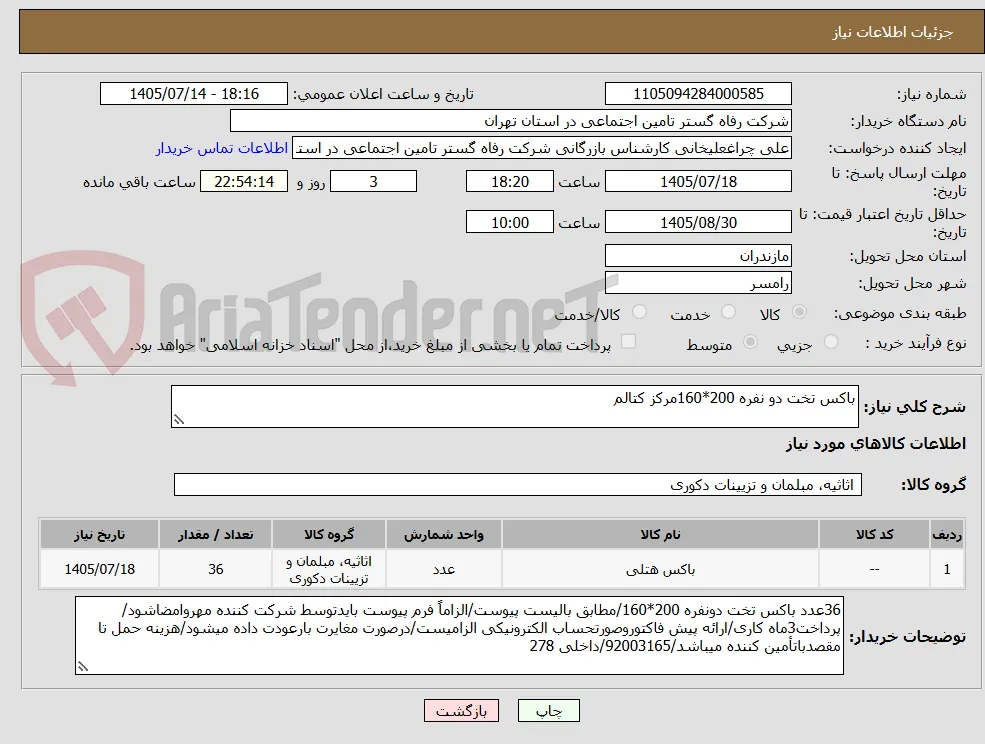The height and width of the screenshot is (744, 985).
Task: Toggle the اسناد خزانه اسلامی payment checkbox
Action: pos(628,341)
